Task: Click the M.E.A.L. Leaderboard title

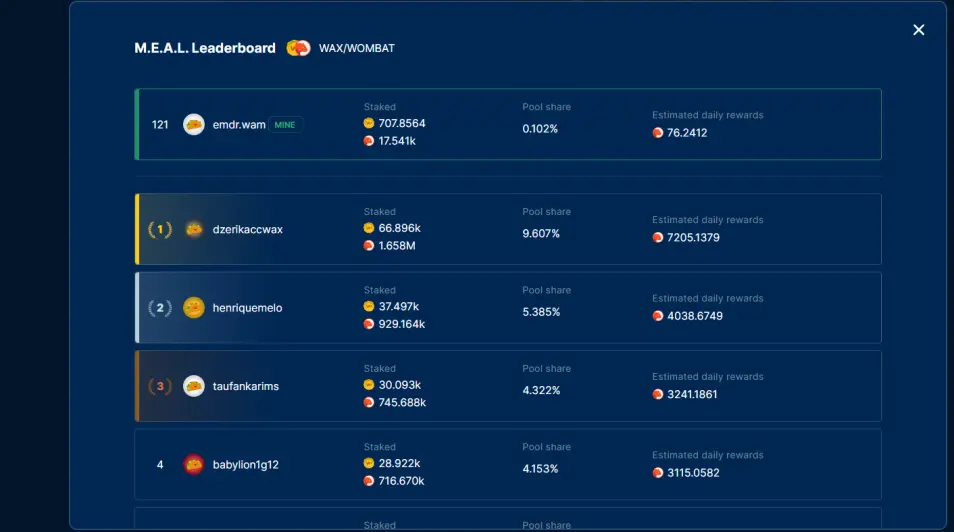Action: coord(205,48)
